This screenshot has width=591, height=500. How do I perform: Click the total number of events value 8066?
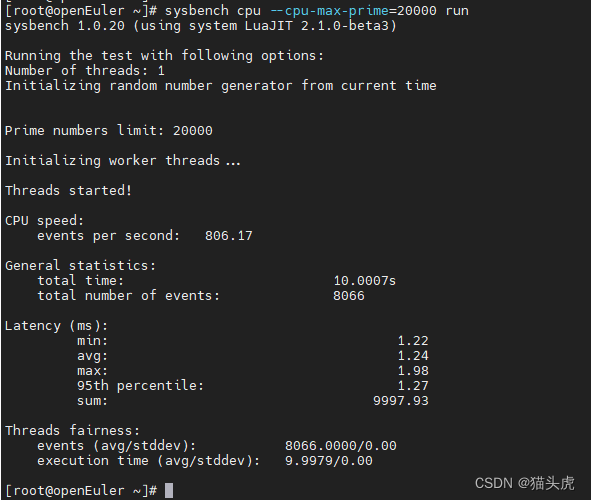coord(349,296)
